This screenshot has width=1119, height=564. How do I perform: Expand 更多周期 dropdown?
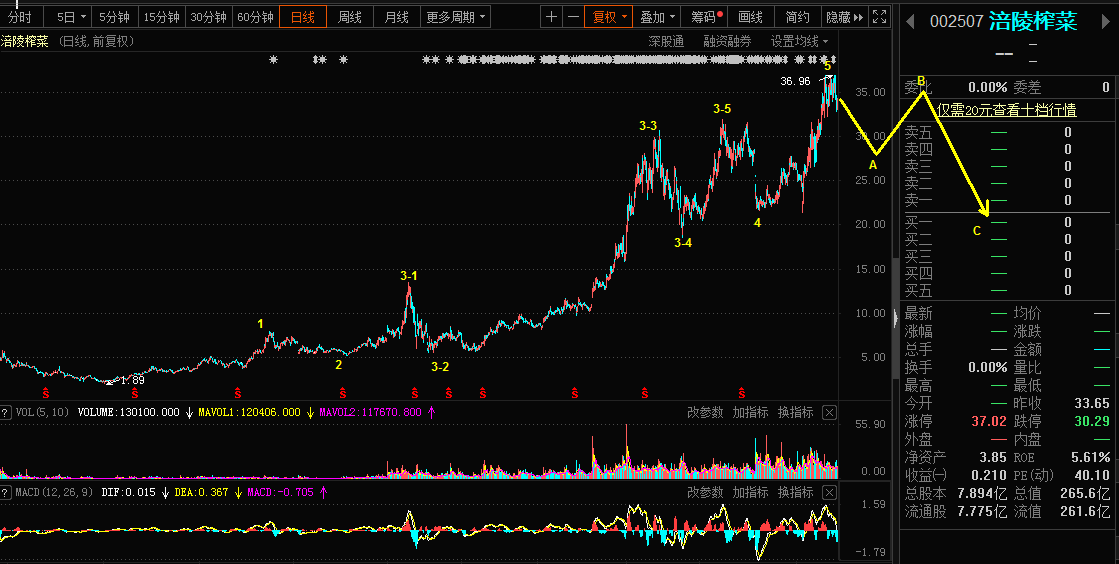pyautogui.click(x=455, y=16)
